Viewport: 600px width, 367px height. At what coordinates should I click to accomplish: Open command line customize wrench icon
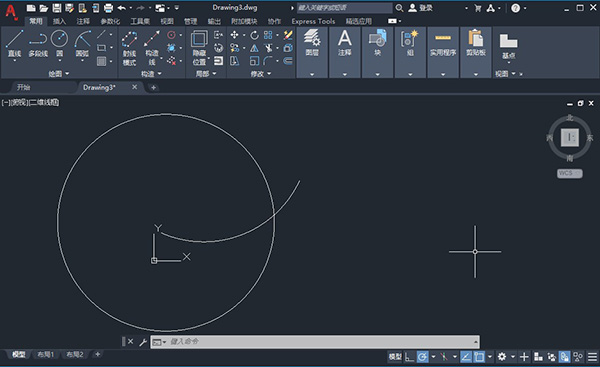[143, 342]
